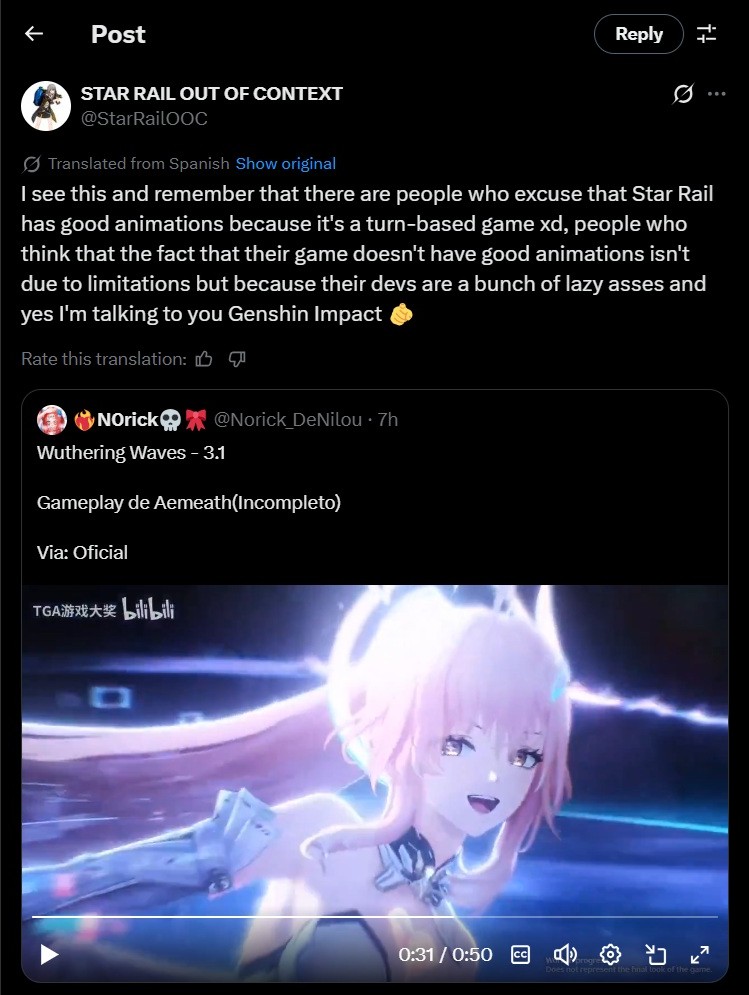Open NOrick's quoted post avatar
Image resolution: width=749 pixels, height=995 pixels.
click(x=52, y=419)
